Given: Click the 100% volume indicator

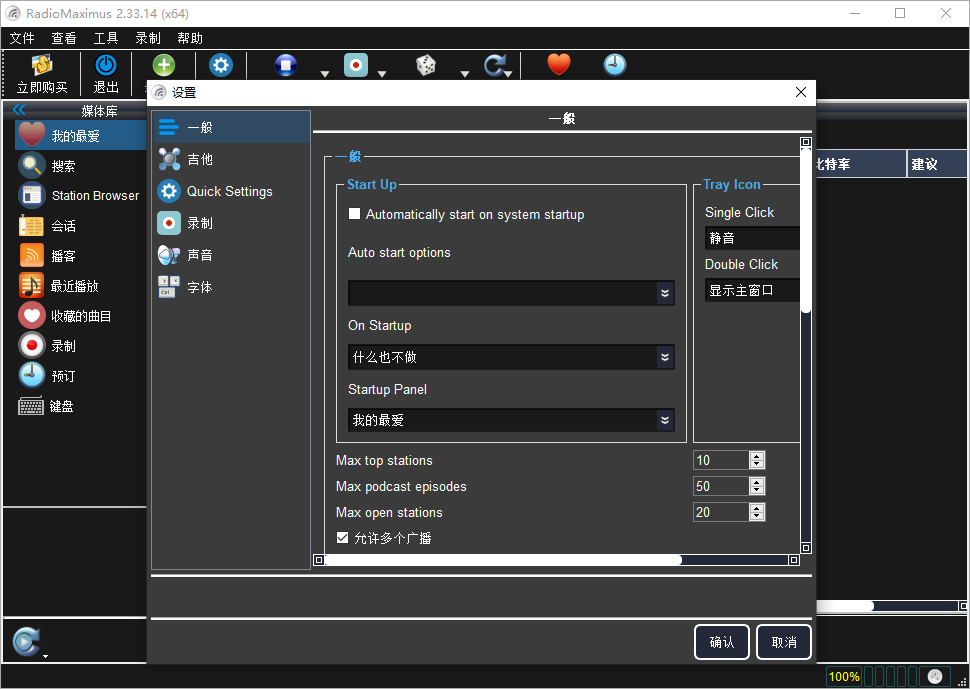Looking at the screenshot, I should coord(844,676).
